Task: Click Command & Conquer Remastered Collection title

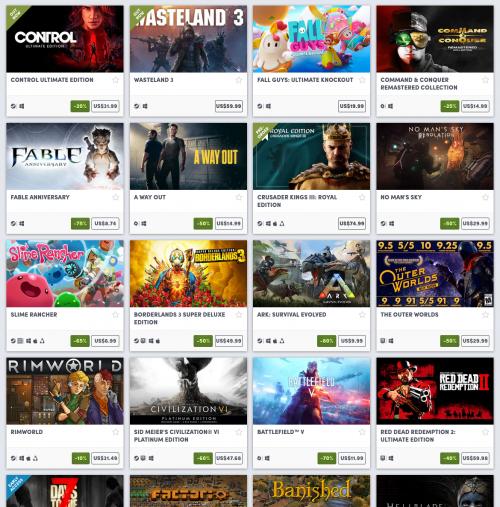Action: click(419, 84)
